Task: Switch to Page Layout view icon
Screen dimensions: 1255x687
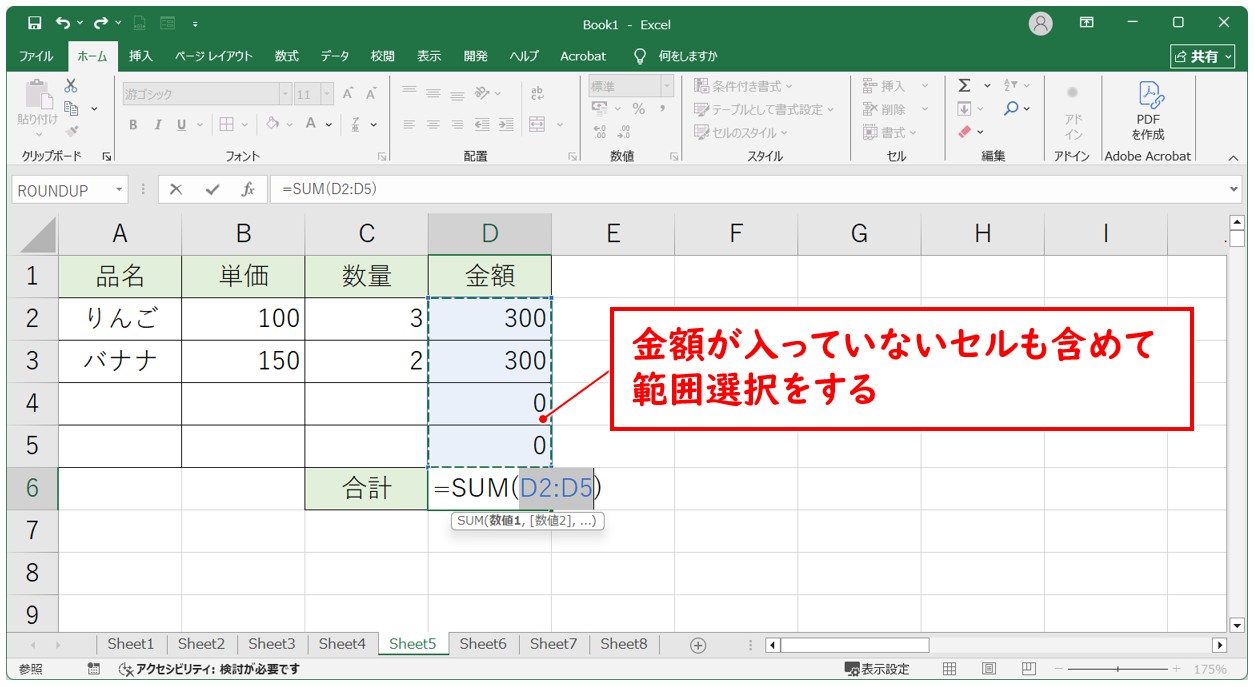Action: tap(988, 669)
